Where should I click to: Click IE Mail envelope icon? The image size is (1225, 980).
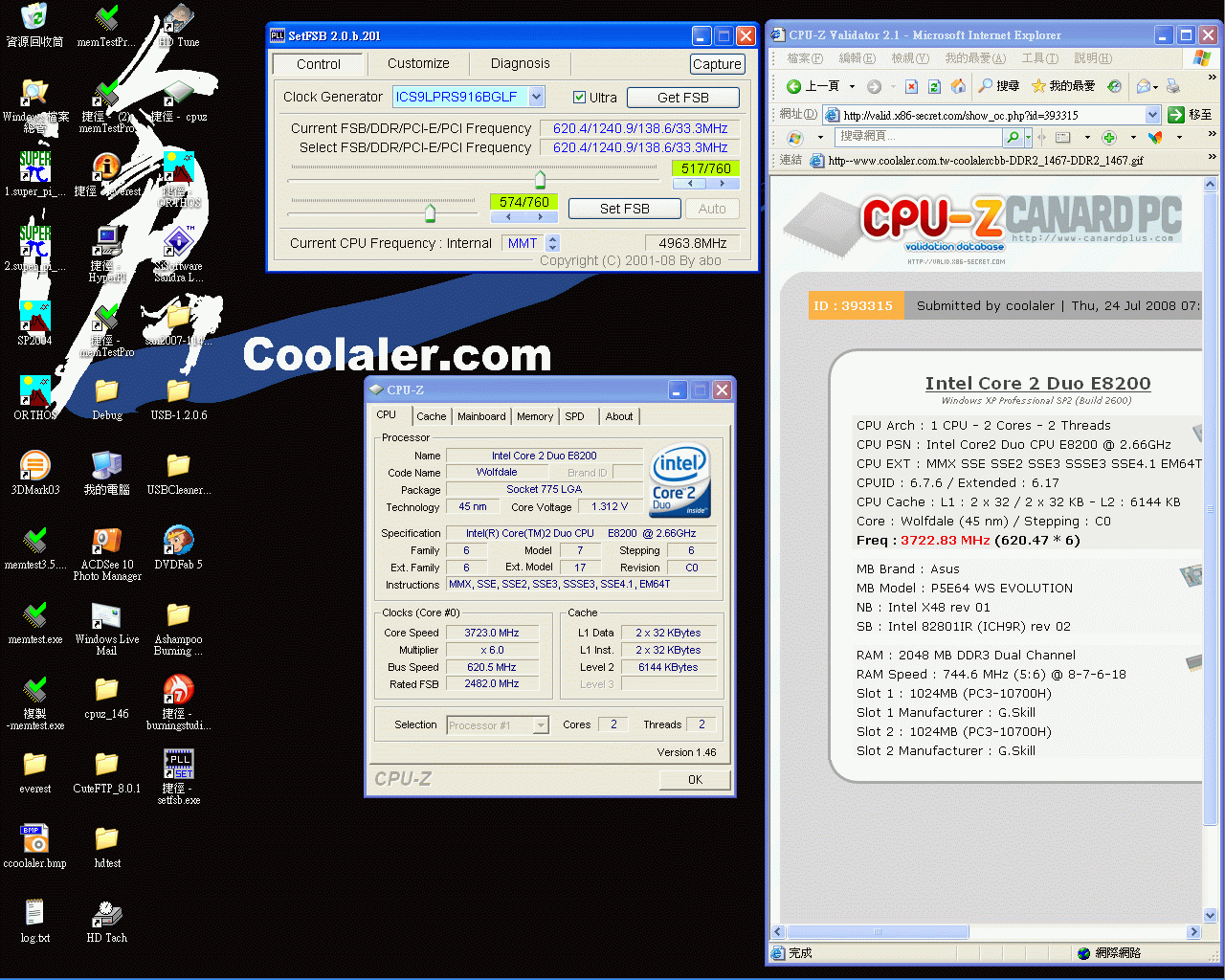(x=1143, y=86)
